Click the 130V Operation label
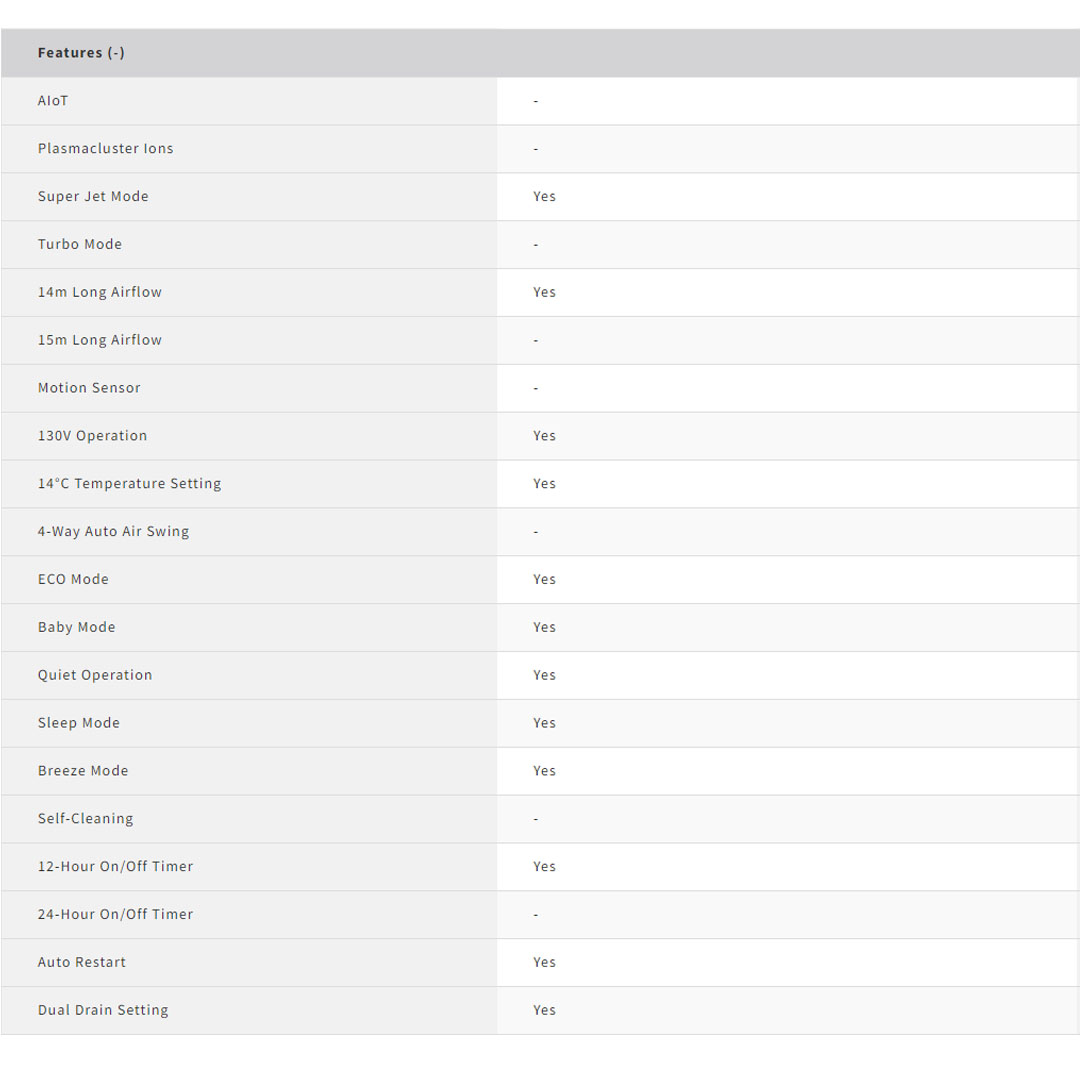The height and width of the screenshot is (1080, 1080). pyautogui.click(x=92, y=436)
